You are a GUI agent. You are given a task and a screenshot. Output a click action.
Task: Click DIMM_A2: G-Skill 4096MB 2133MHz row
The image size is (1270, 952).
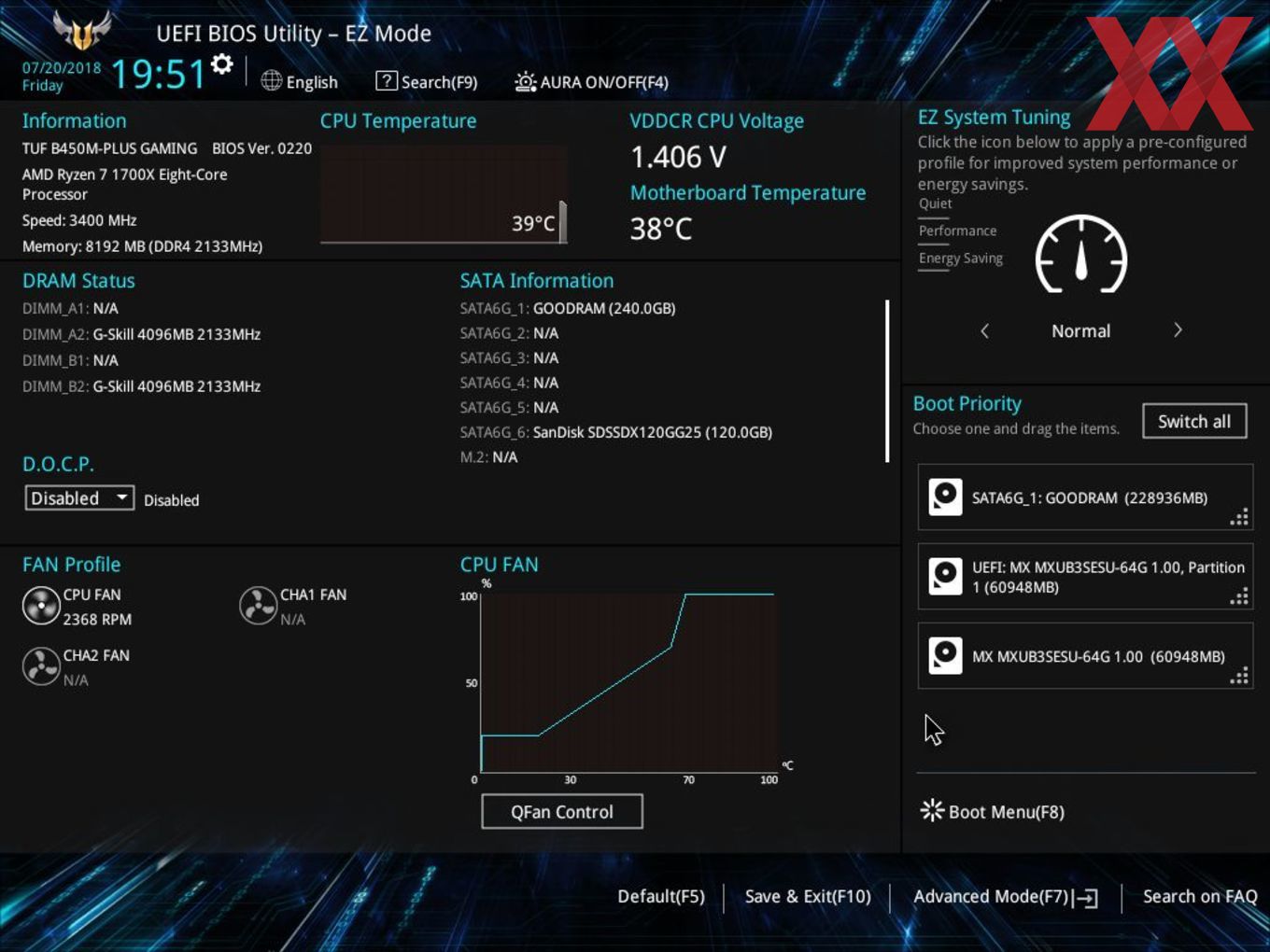point(141,334)
